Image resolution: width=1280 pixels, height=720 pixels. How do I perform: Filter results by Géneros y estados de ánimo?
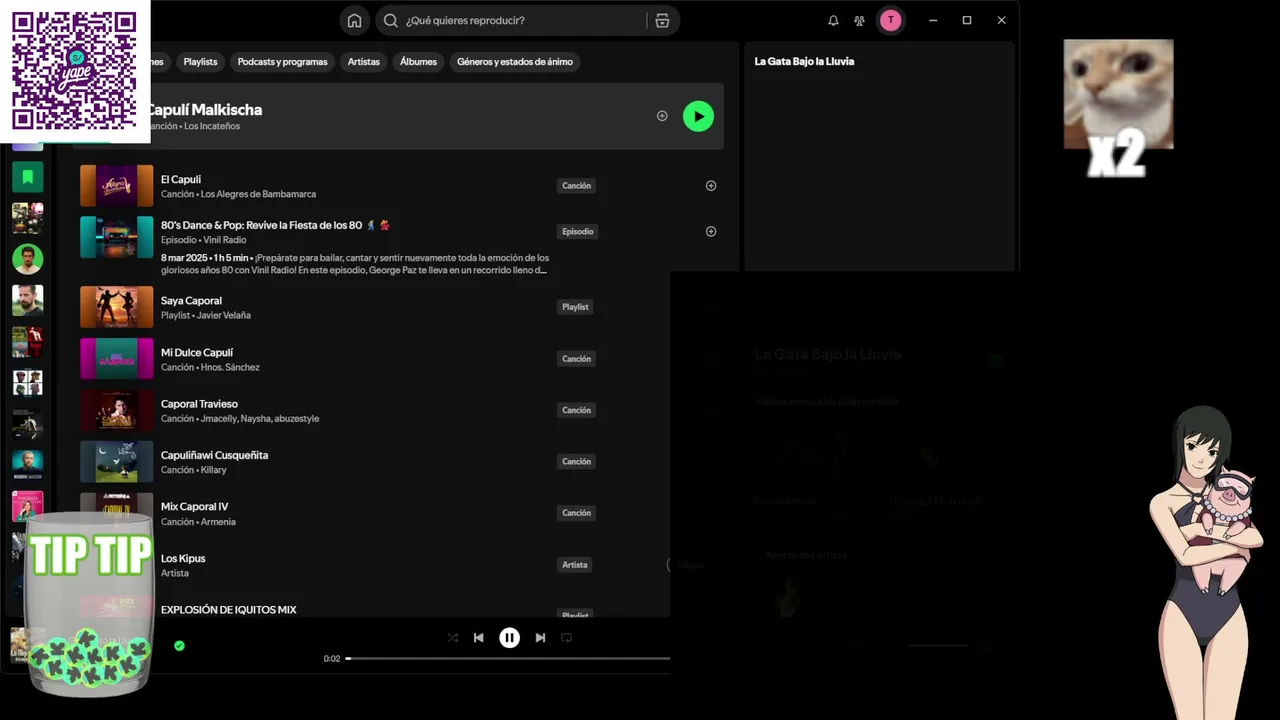tap(515, 62)
